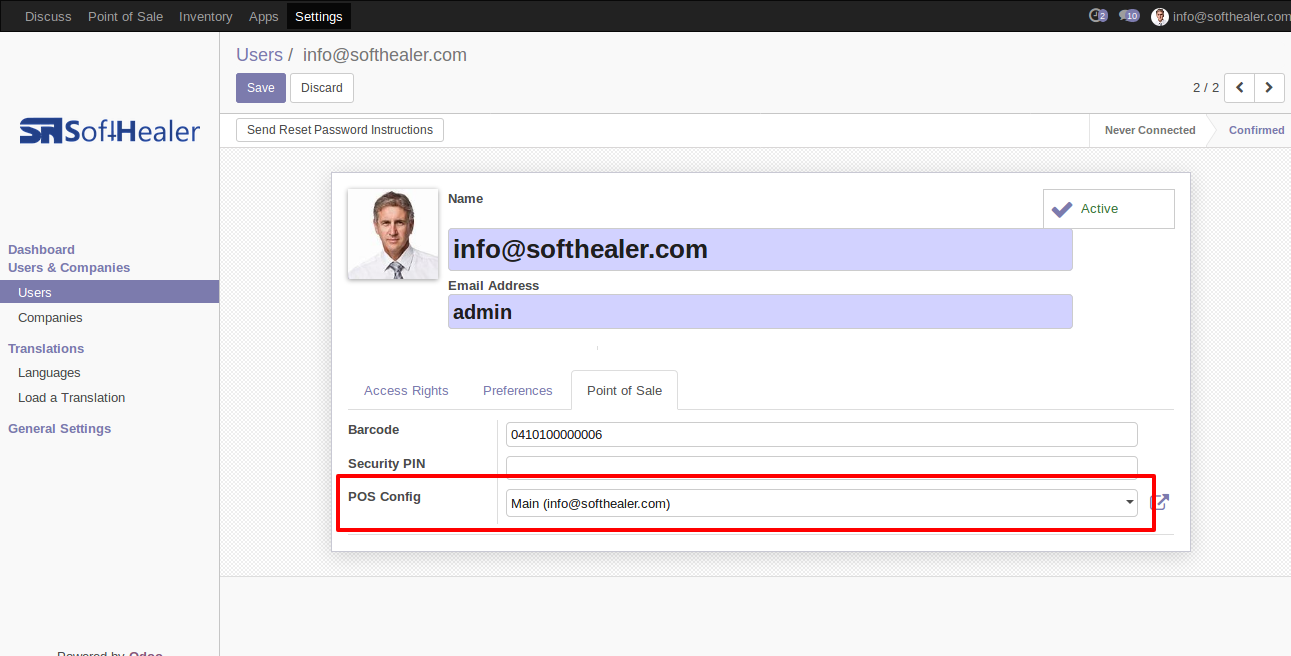Click the Active checkmark icon
Image resolution: width=1291 pixels, height=656 pixels.
[1062, 209]
